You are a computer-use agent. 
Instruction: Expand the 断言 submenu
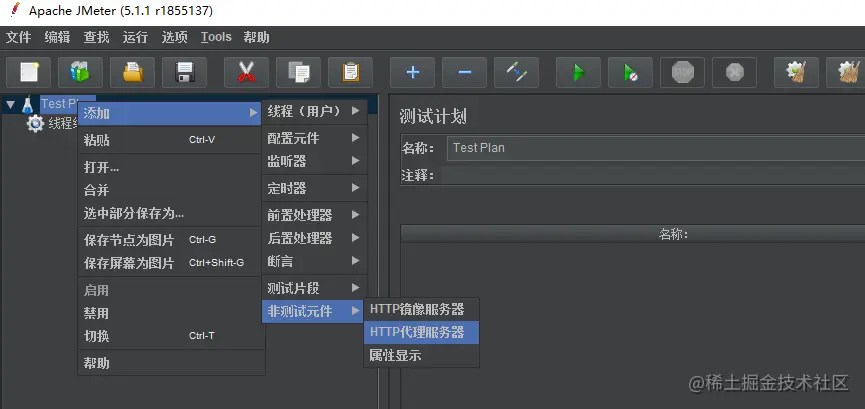(x=314, y=261)
